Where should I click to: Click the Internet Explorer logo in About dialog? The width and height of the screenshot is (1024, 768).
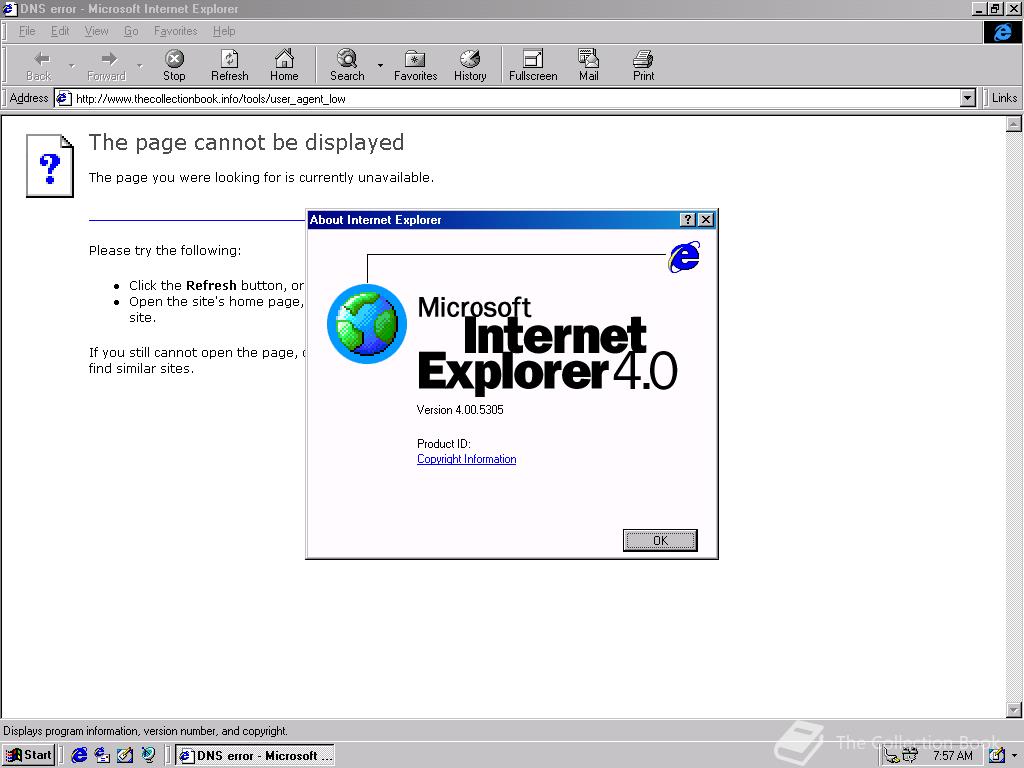684,257
